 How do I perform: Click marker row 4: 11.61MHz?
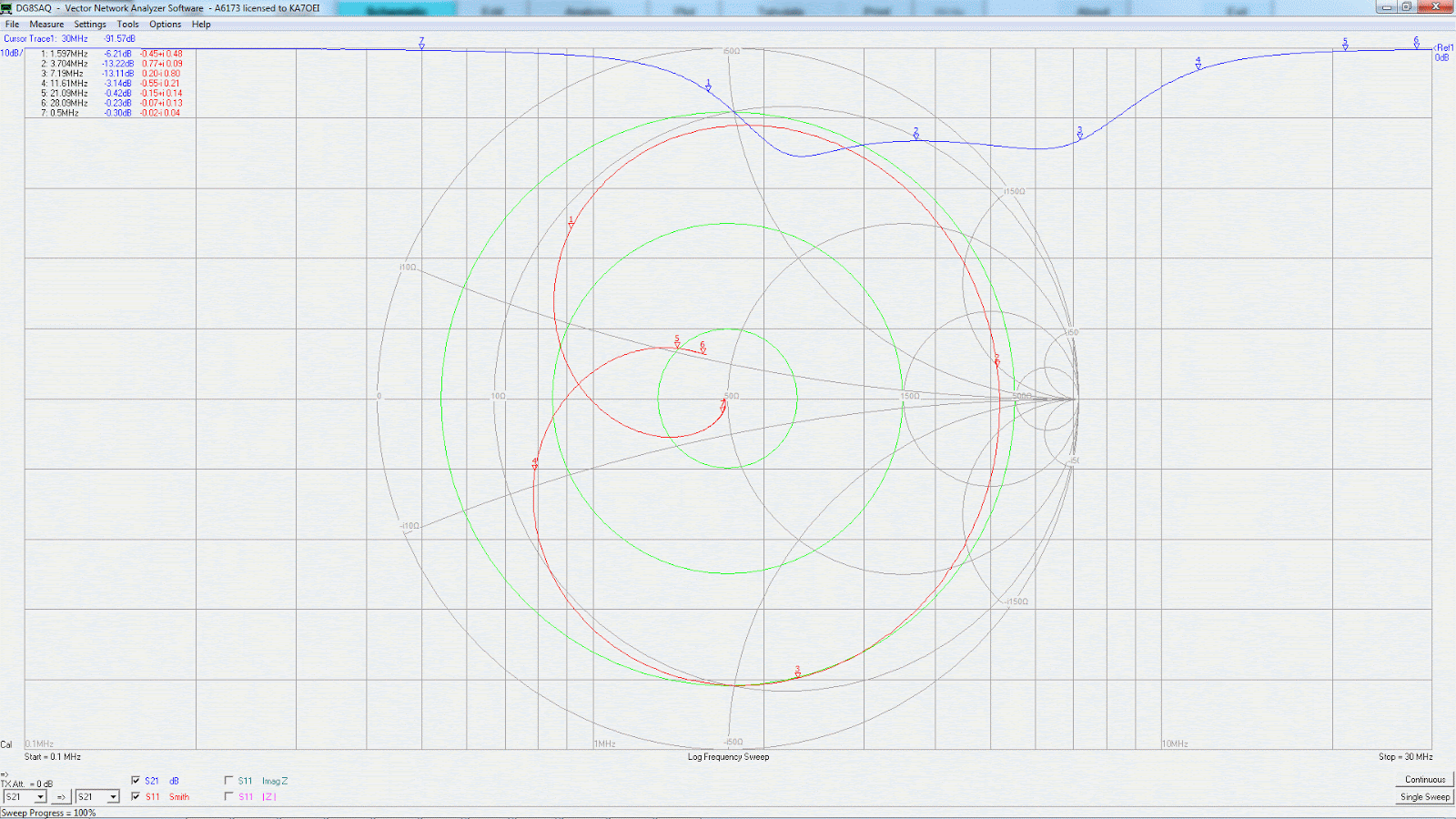[111, 84]
